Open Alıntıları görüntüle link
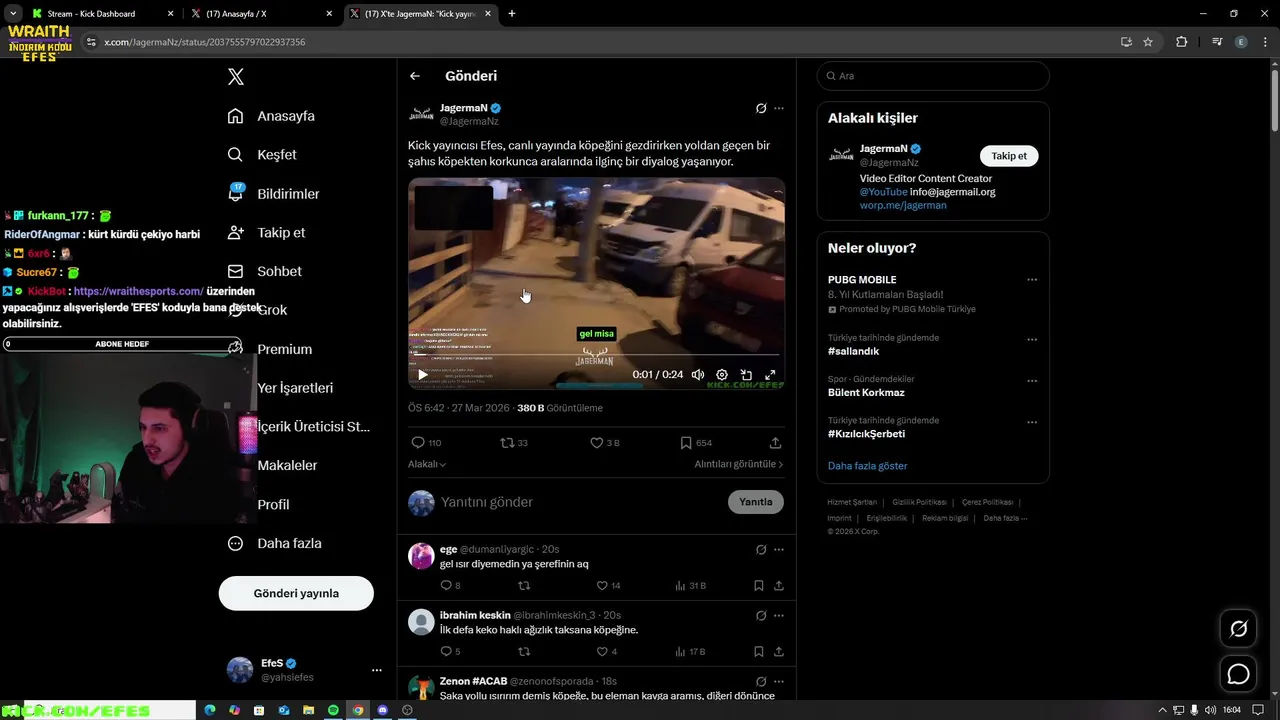Image resolution: width=1280 pixels, height=720 pixels. (x=739, y=464)
